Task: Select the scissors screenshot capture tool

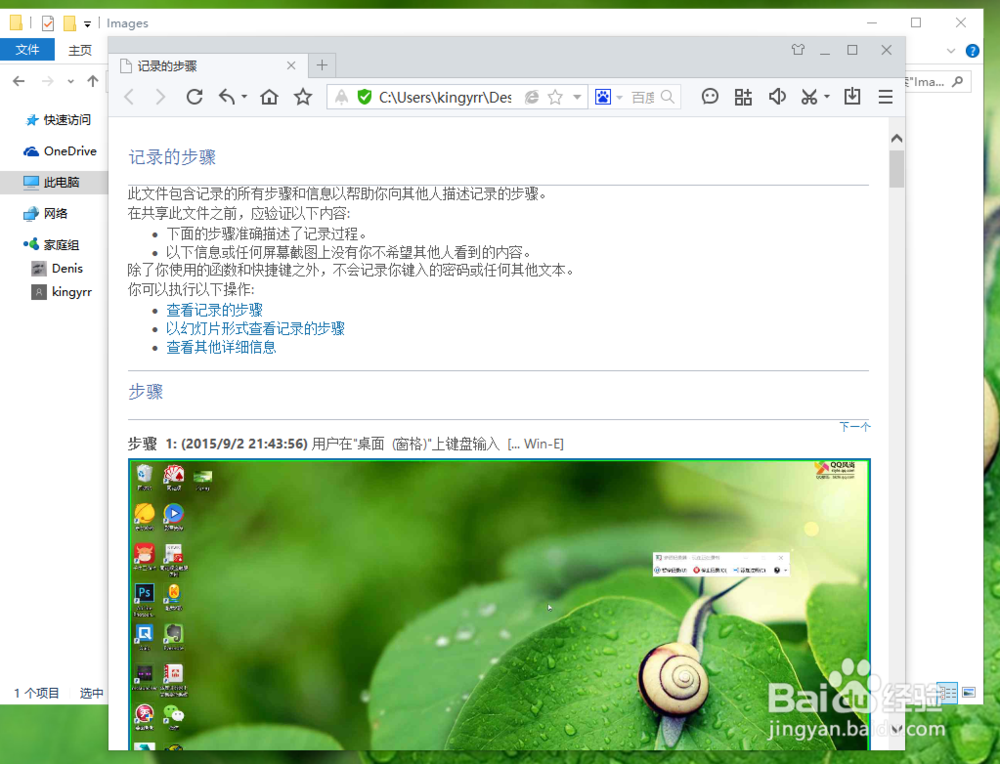Action: click(x=806, y=97)
